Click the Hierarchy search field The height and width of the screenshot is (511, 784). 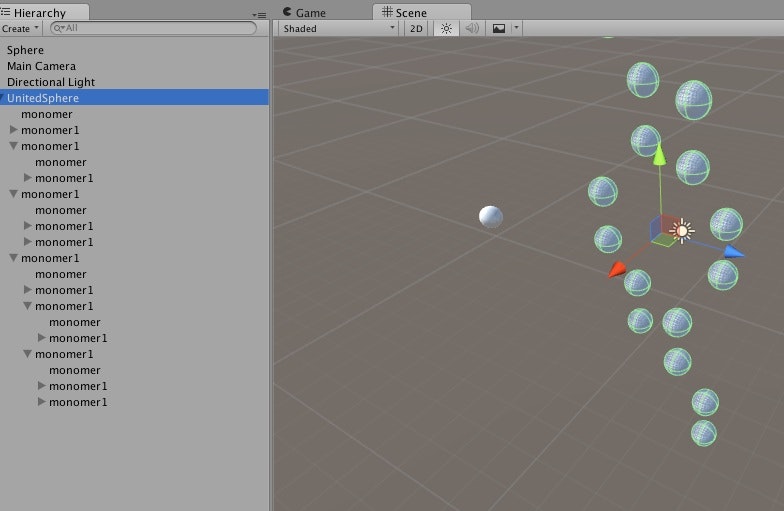tap(153, 28)
